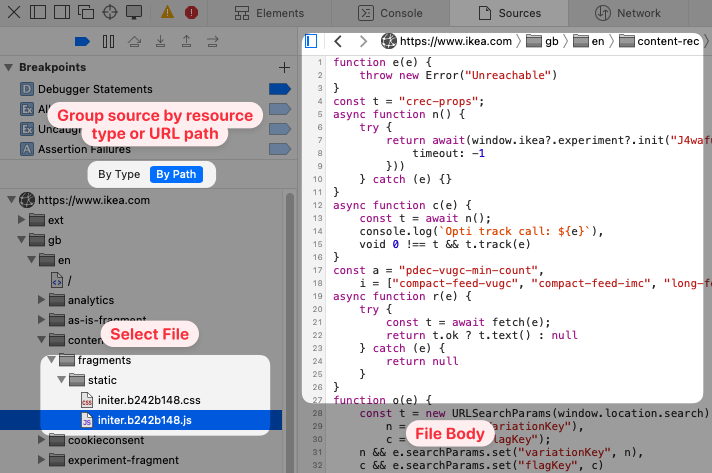The height and width of the screenshot is (473, 712).
Task: Collapse the fragments folder
Action: 52,360
